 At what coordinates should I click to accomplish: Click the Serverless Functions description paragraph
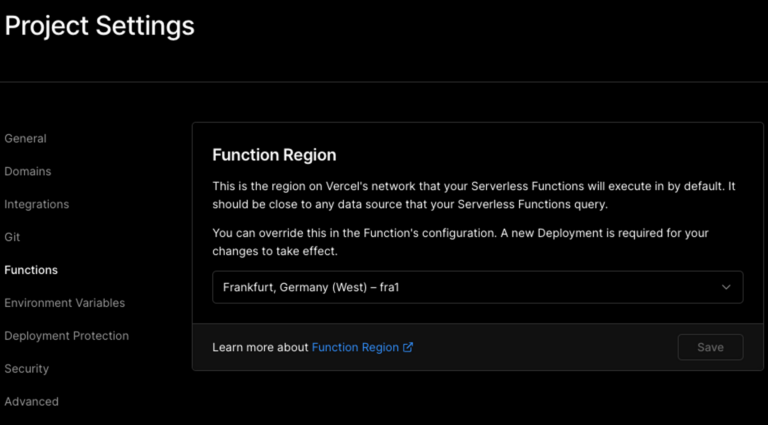474,195
